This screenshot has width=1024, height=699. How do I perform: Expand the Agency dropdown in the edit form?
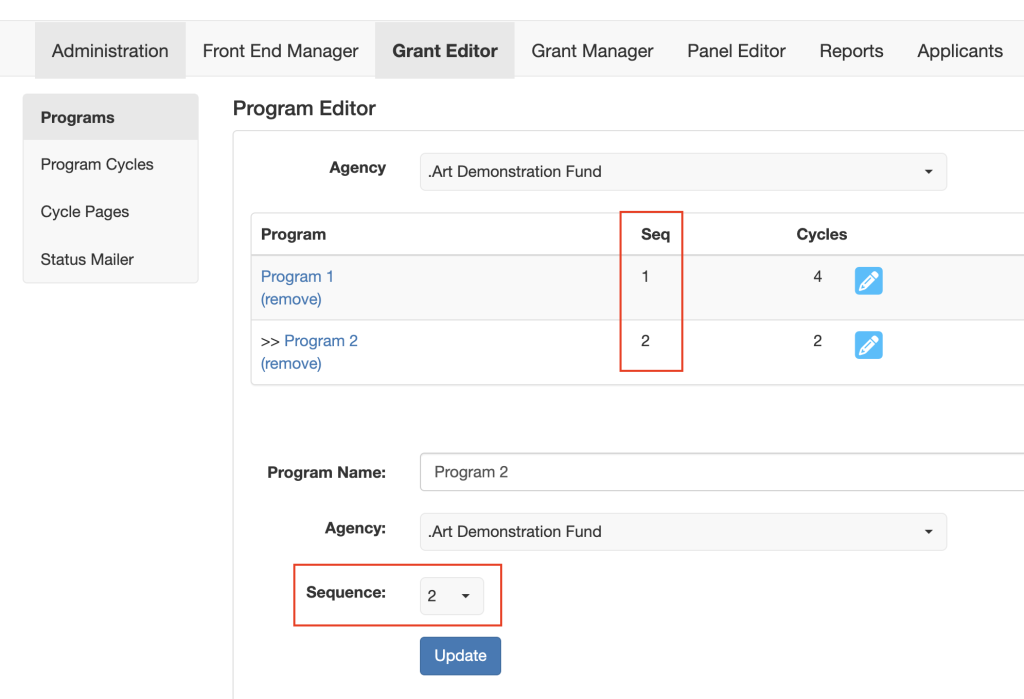click(x=683, y=532)
